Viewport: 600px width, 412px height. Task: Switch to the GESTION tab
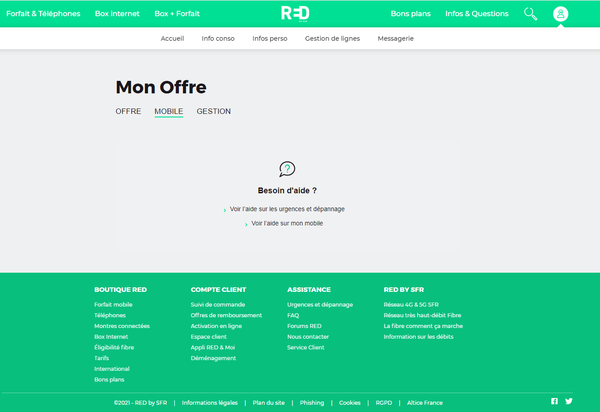click(214, 111)
